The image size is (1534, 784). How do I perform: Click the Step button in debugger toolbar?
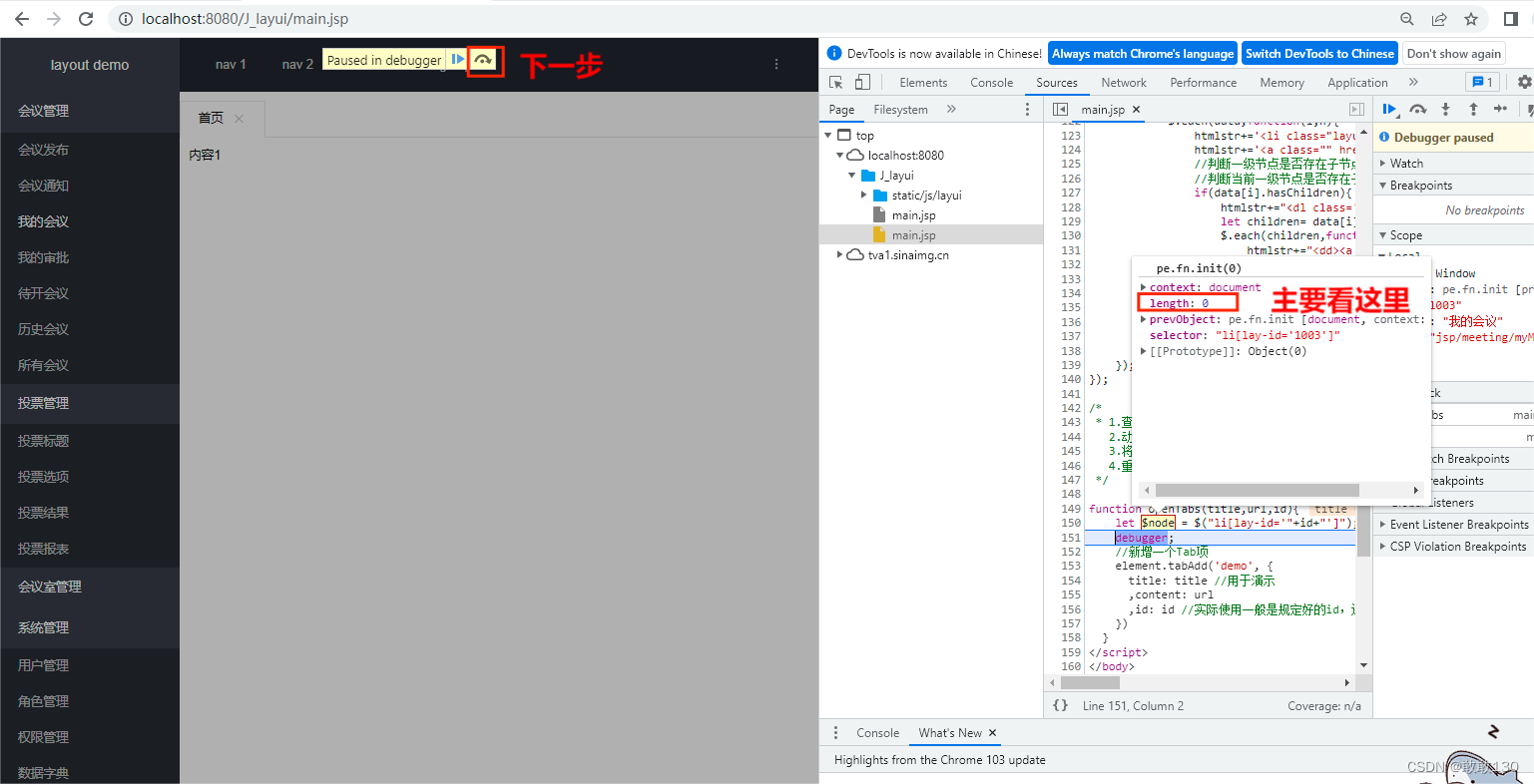coord(1500,109)
